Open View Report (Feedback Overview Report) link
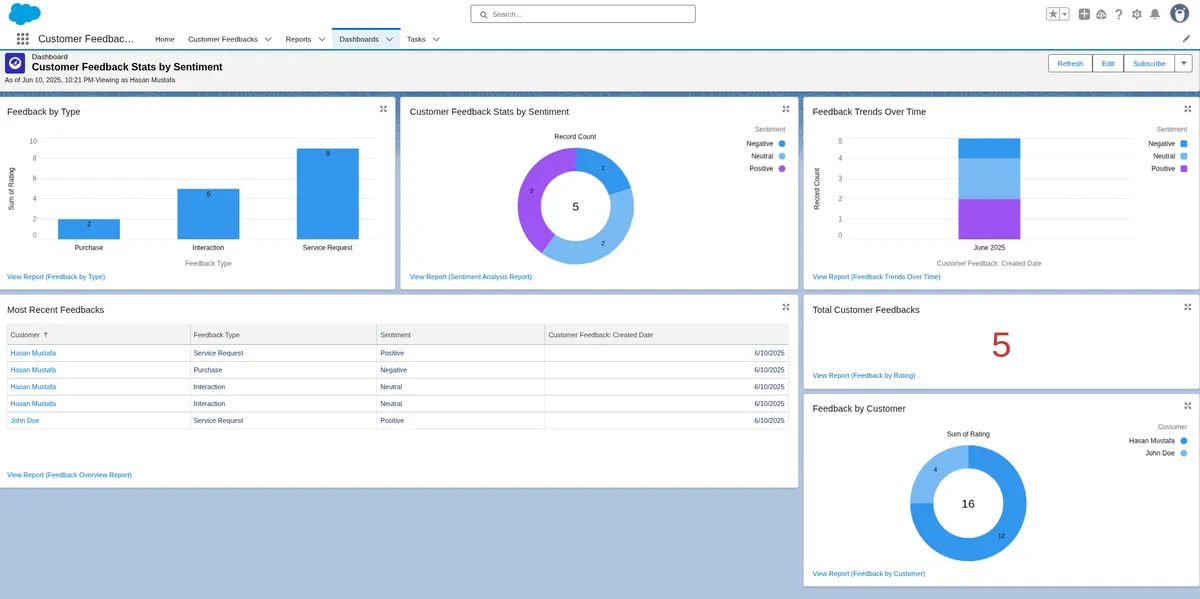 [x=69, y=474]
